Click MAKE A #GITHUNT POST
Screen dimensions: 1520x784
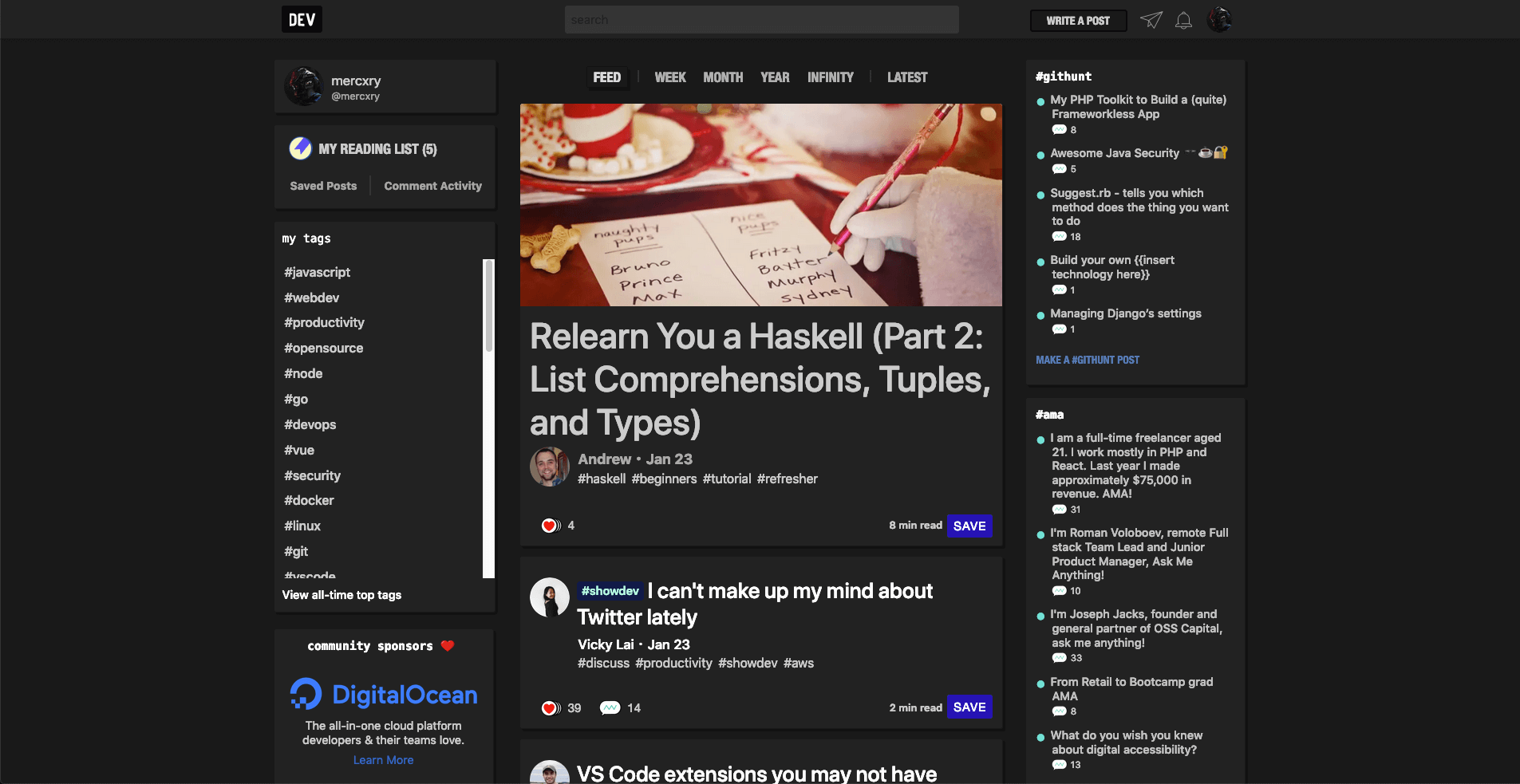(x=1088, y=359)
